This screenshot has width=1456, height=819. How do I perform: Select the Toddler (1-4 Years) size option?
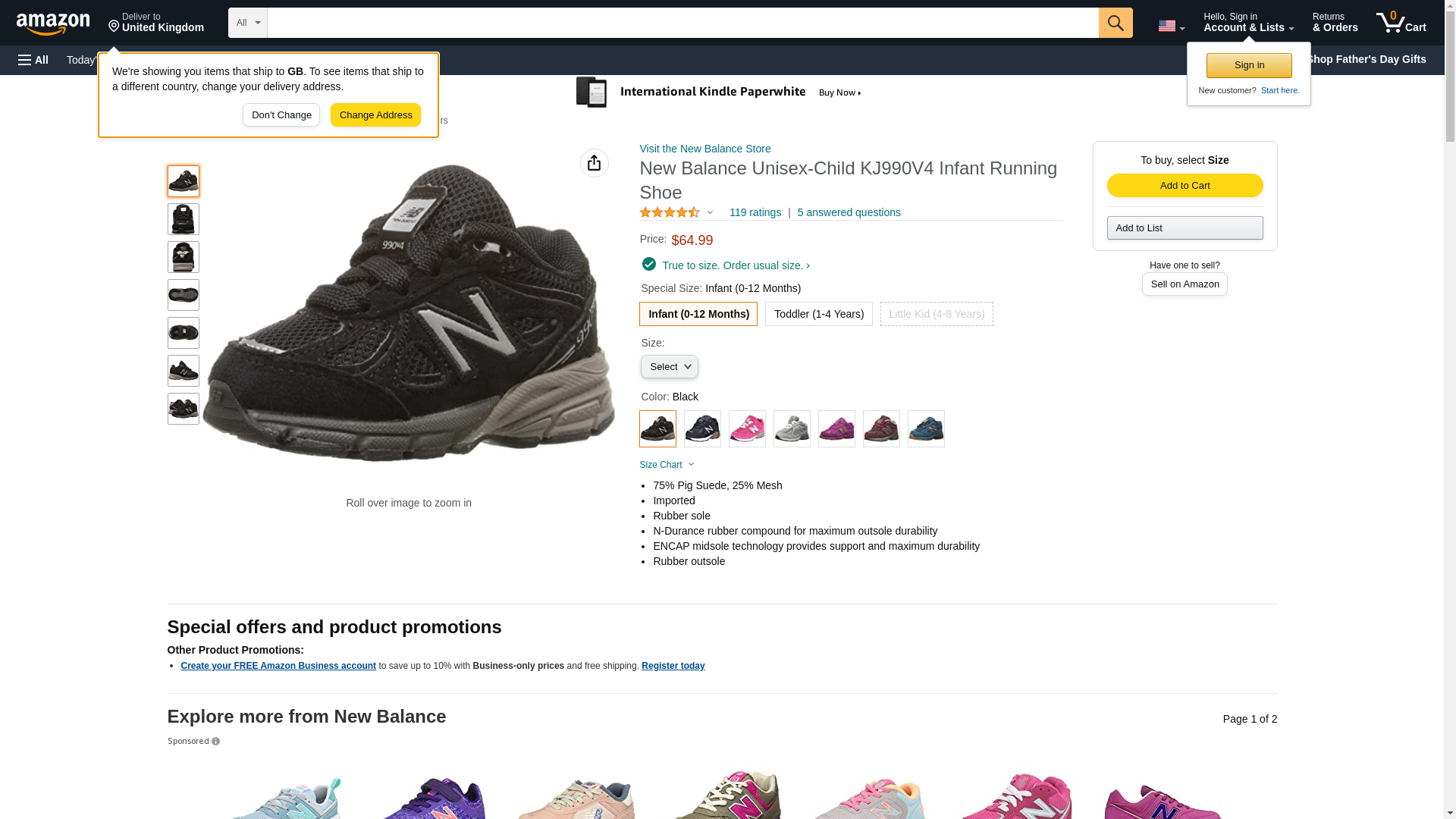click(818, 314)
